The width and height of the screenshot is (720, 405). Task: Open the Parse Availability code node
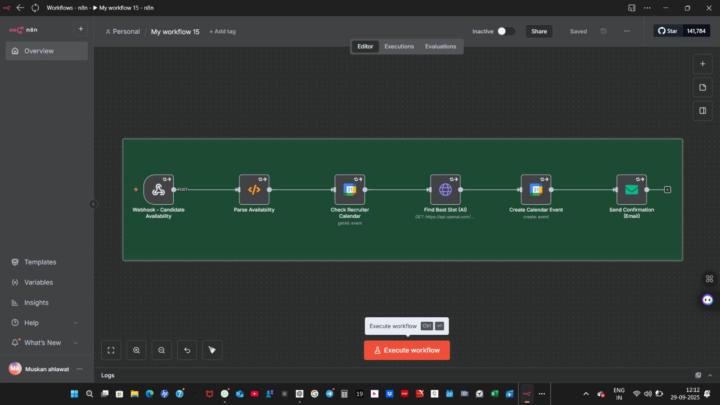tap(254, 190)
